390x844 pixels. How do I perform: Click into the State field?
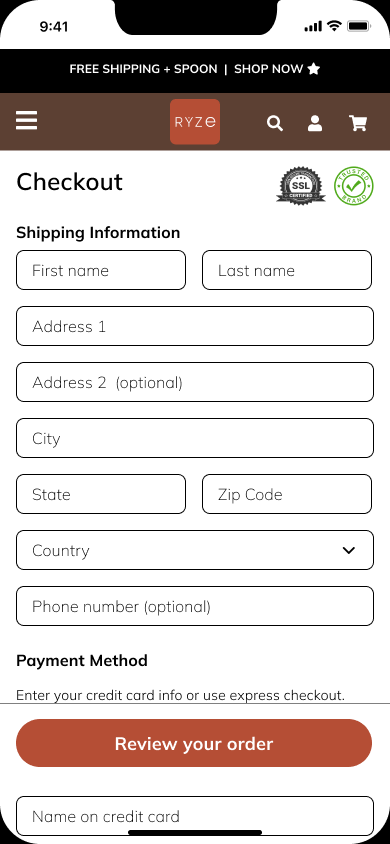tap(101, 494)
